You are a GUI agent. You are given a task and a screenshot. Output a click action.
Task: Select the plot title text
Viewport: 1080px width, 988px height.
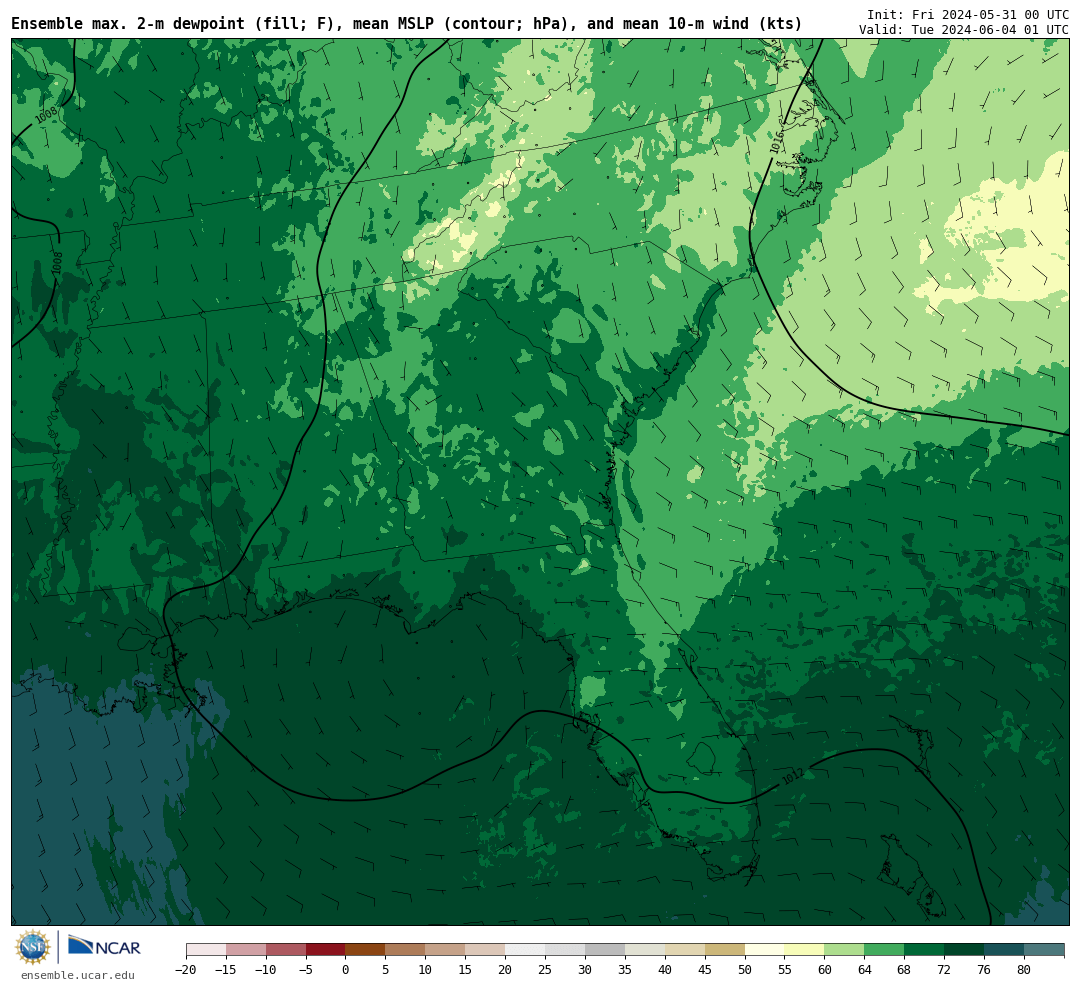pos(406,23)
